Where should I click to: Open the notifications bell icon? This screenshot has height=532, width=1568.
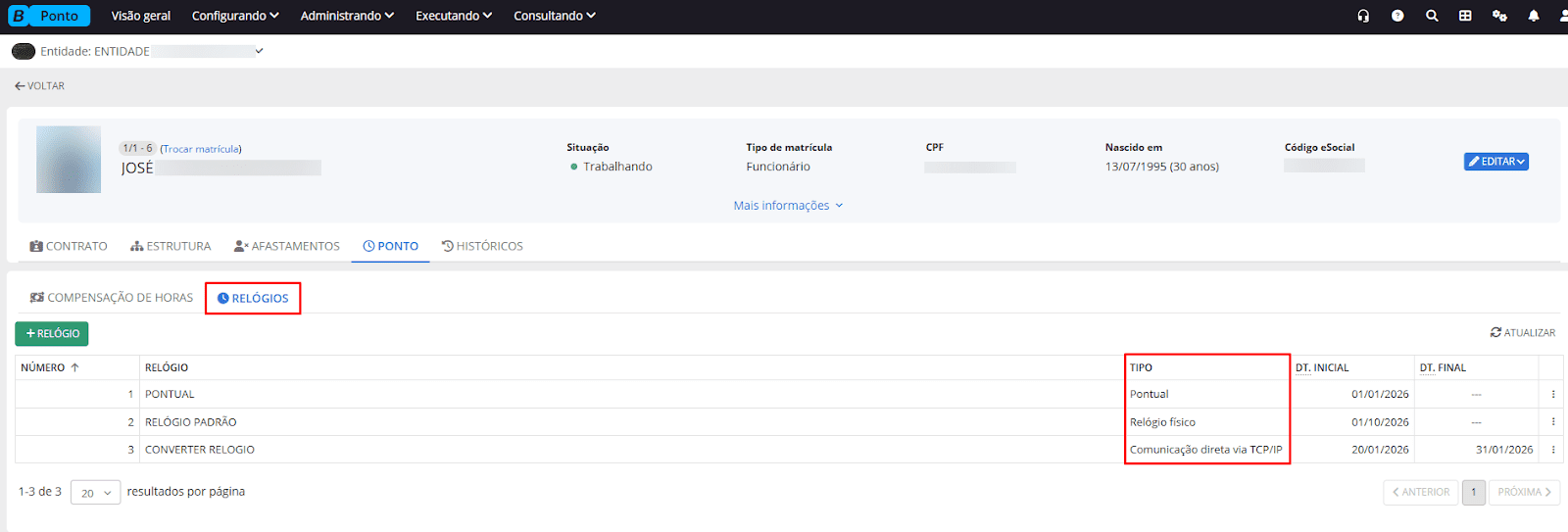click(x=1534, y=16)
